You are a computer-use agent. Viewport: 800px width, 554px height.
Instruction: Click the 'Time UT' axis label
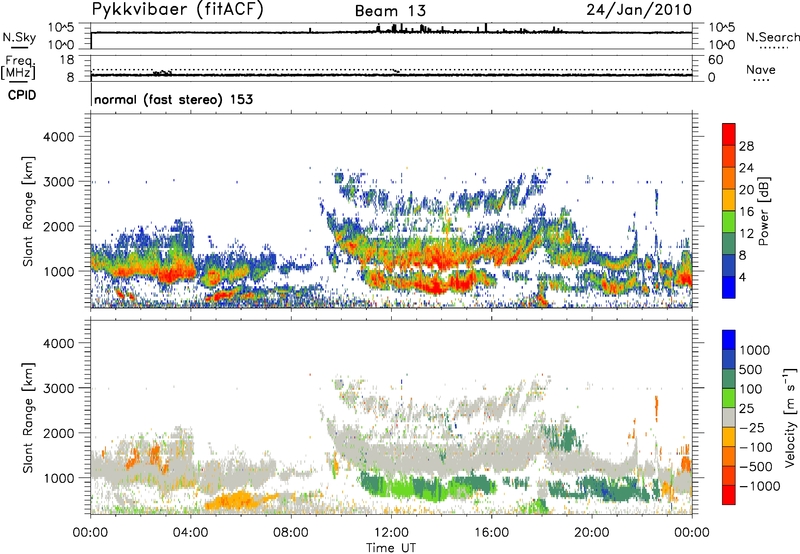(x=391, y=548)
